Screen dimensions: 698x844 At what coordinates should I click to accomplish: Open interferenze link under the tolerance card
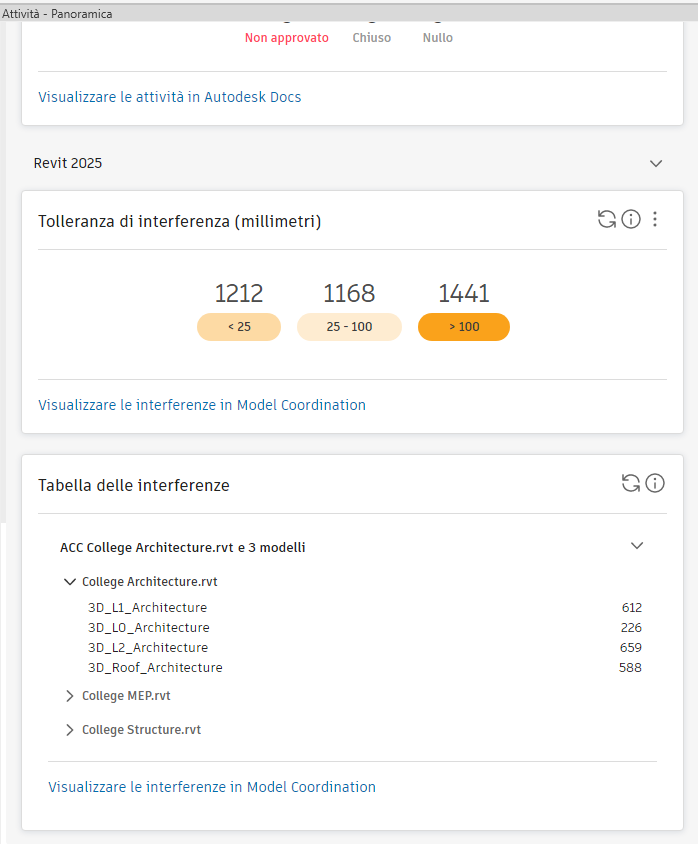tap(202, 405)
